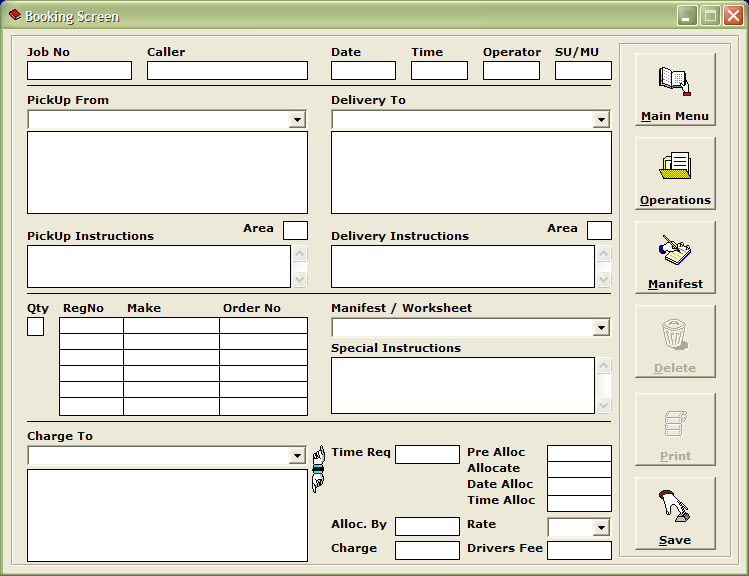Viewport: 749px width, 576px height.
Task: Open the Charge To dropdown
Action: pos(297,456)
